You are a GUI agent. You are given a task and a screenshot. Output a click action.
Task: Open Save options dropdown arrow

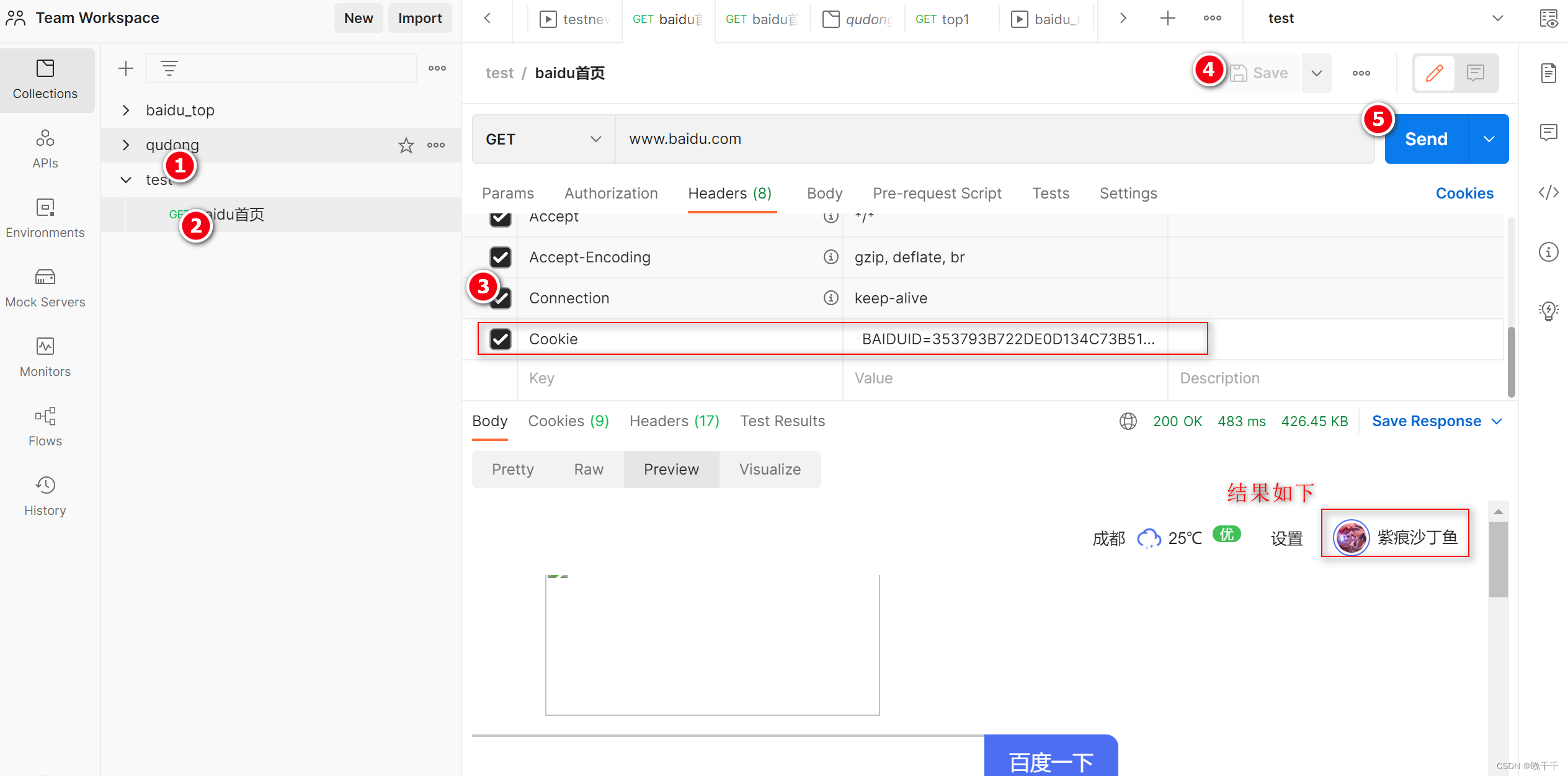[1317, 73]
